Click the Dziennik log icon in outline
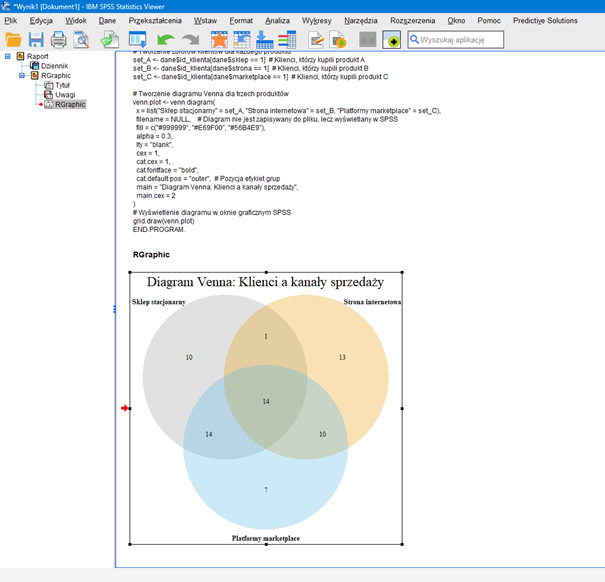Viewport: 605px width, 582px height. (34, 66)
